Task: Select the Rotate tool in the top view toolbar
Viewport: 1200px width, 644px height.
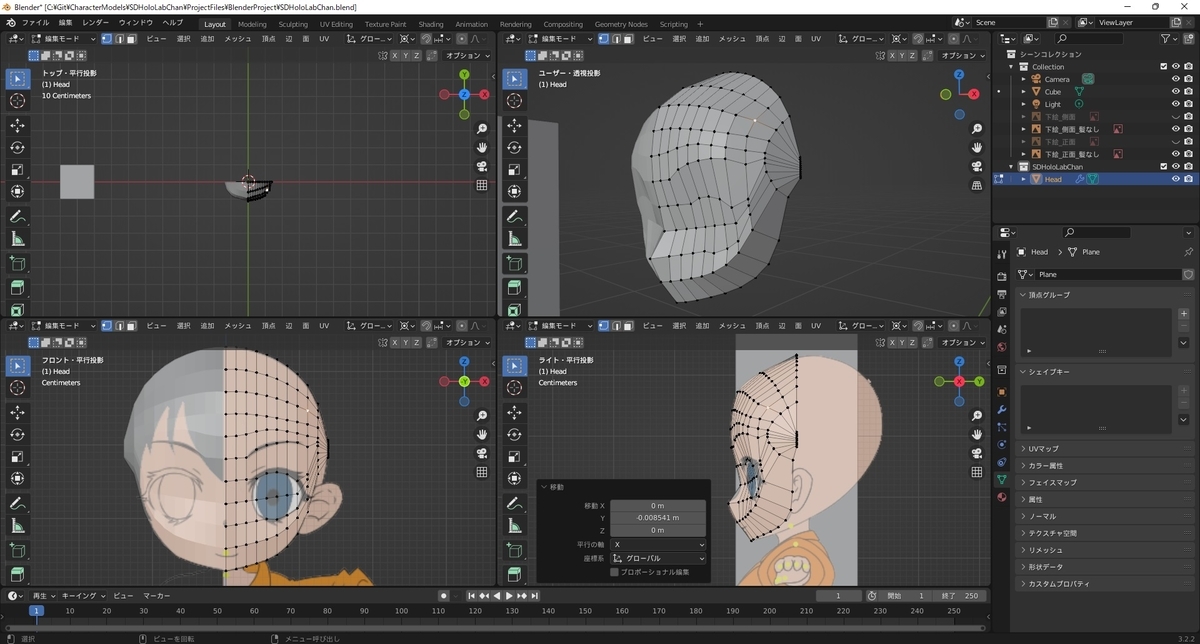Action: click(18, 147)
